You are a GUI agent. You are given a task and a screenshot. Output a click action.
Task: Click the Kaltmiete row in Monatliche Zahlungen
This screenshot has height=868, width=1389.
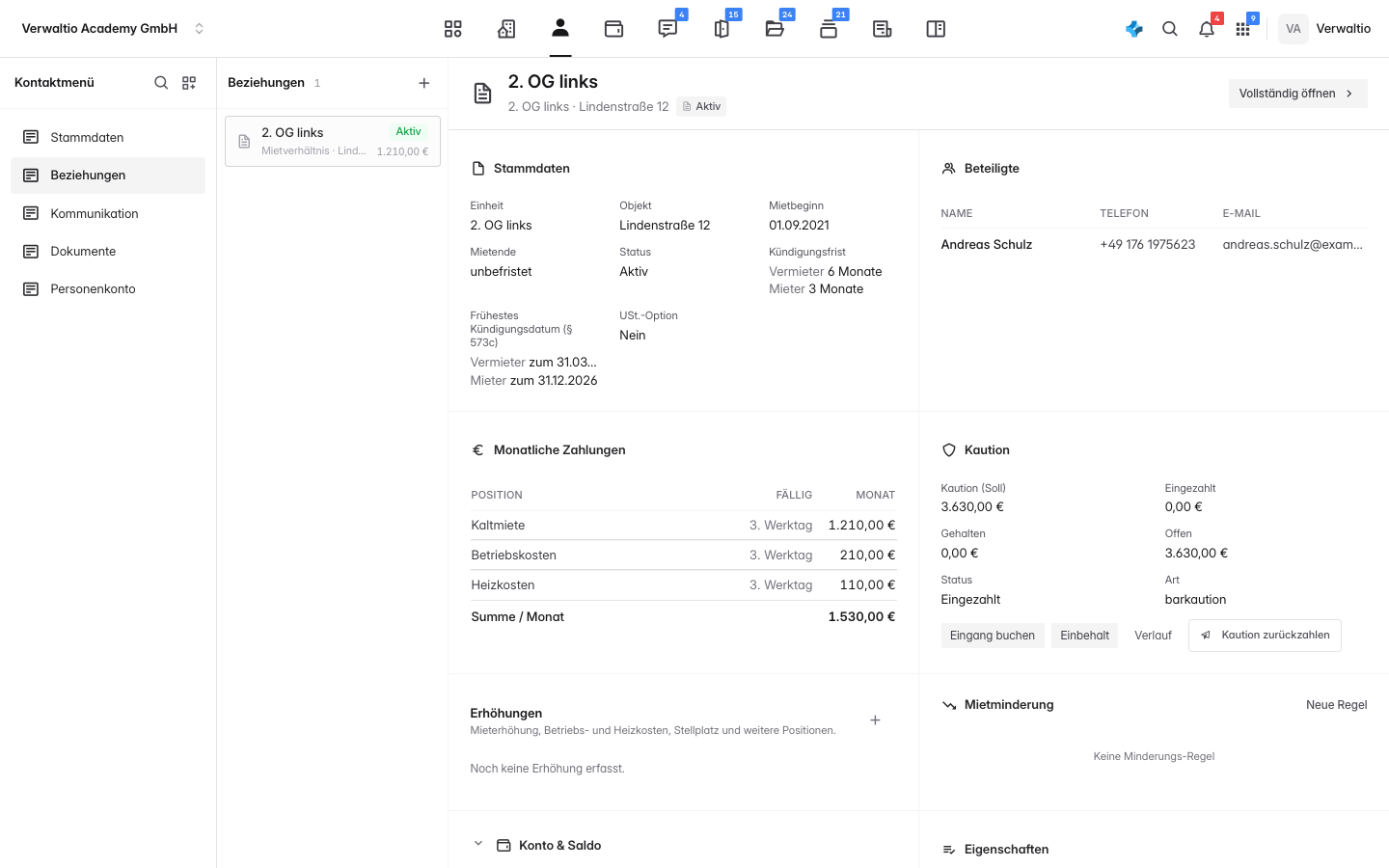[x=683, y=526]
